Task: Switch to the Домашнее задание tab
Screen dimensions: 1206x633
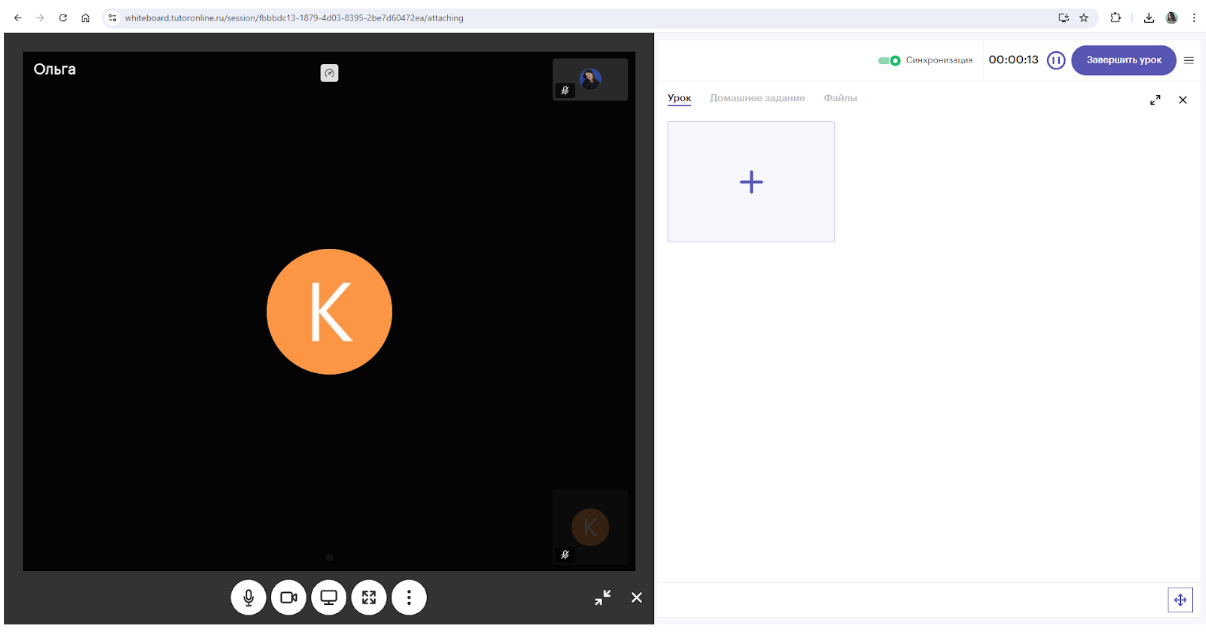Action: tap(757, 98)
